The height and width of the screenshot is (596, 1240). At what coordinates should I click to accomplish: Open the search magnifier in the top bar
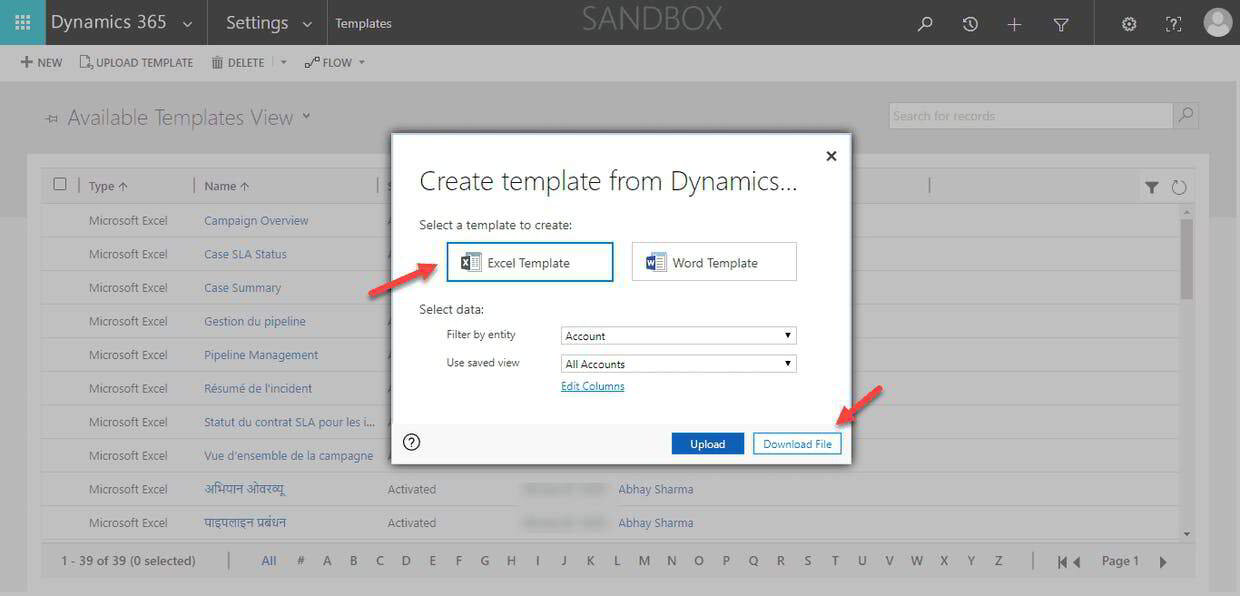coord(924,23)
